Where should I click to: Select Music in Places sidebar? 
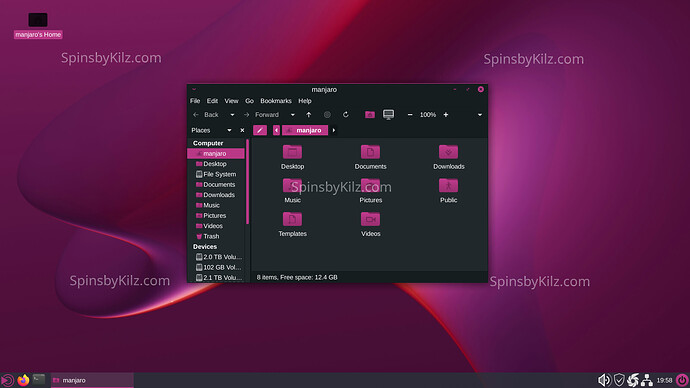pyautogui.click(x=216, y=205)
